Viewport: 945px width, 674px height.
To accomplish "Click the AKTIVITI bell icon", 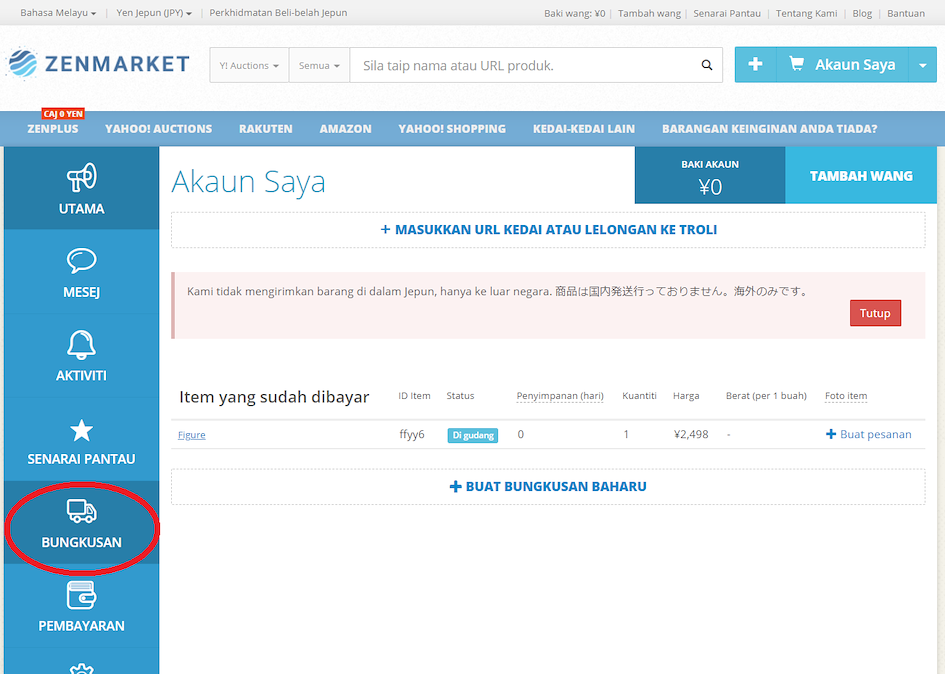I will pyautogui.click(x=81, y=344).
